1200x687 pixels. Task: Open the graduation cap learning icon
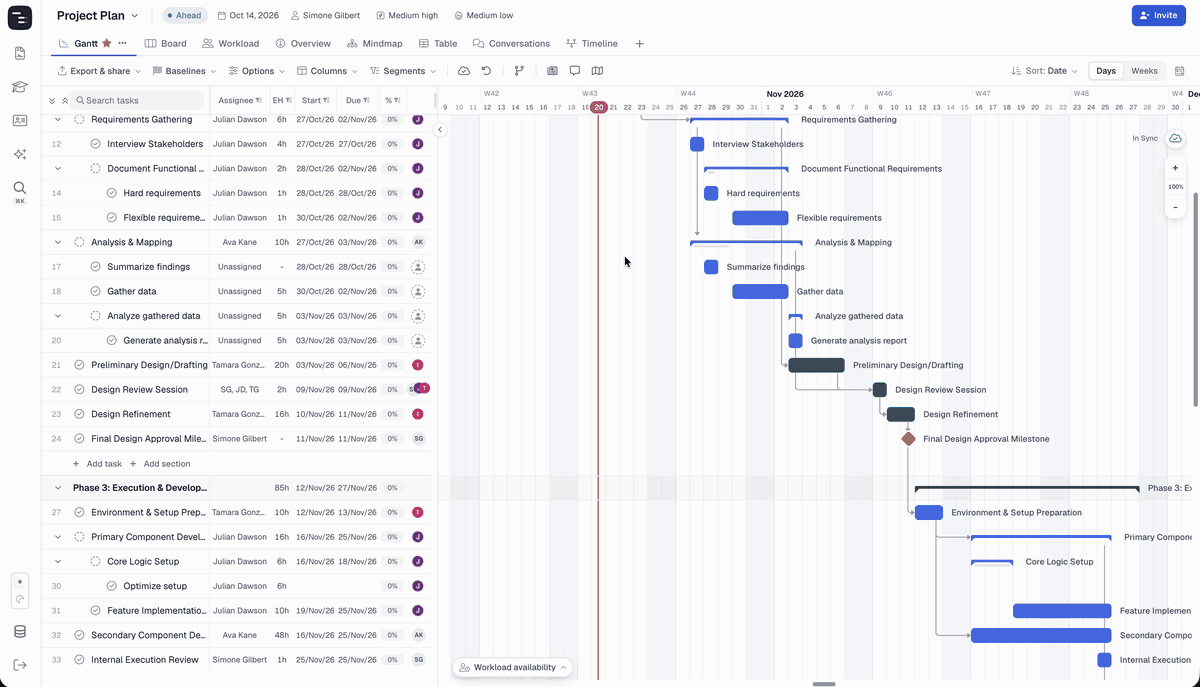(x=20, y=87)
